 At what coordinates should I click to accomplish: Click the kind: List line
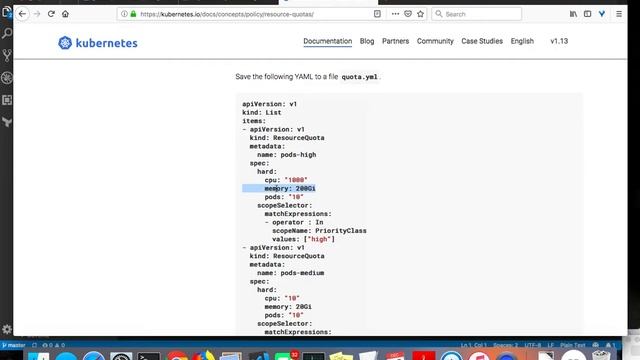pos(262,112)
